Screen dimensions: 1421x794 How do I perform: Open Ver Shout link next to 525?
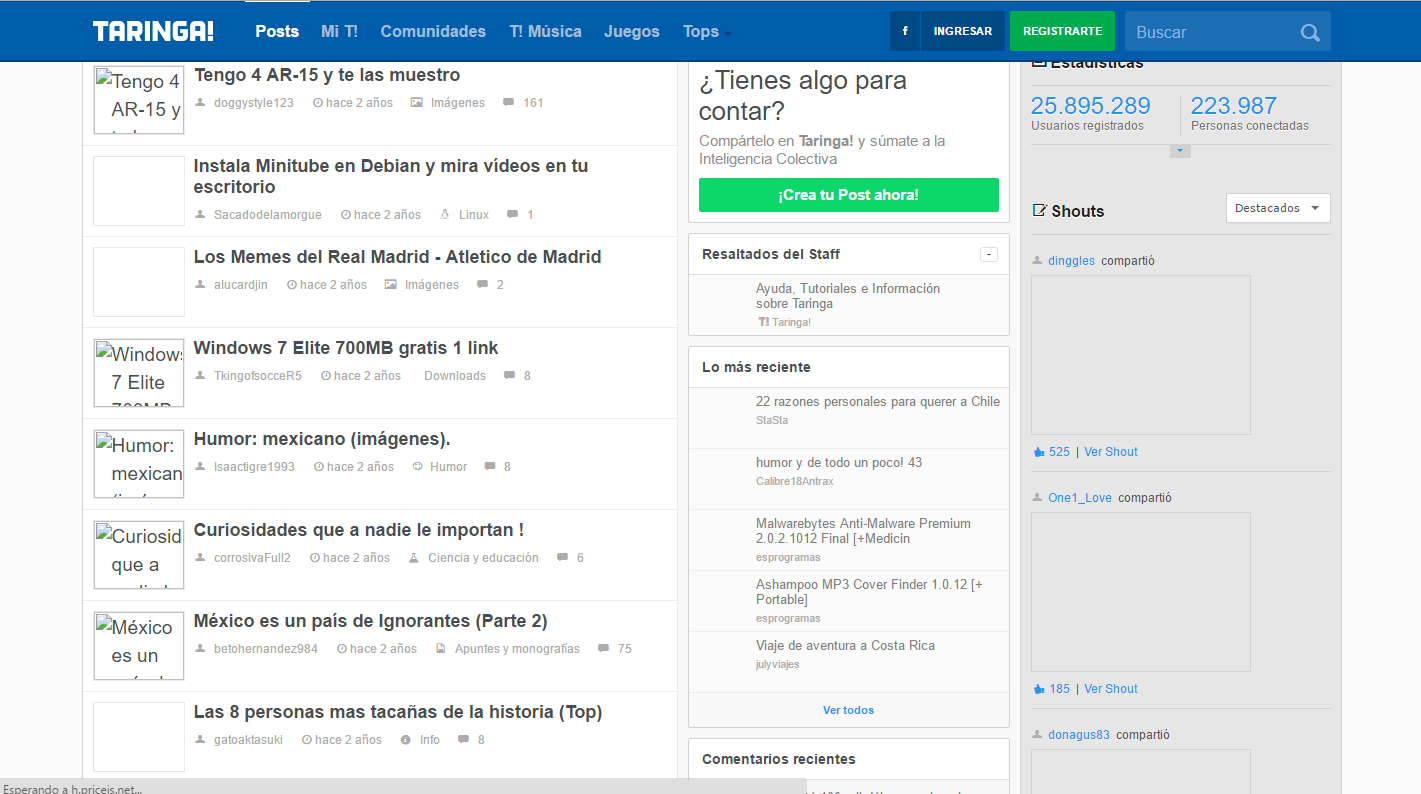click(1111, 452)
